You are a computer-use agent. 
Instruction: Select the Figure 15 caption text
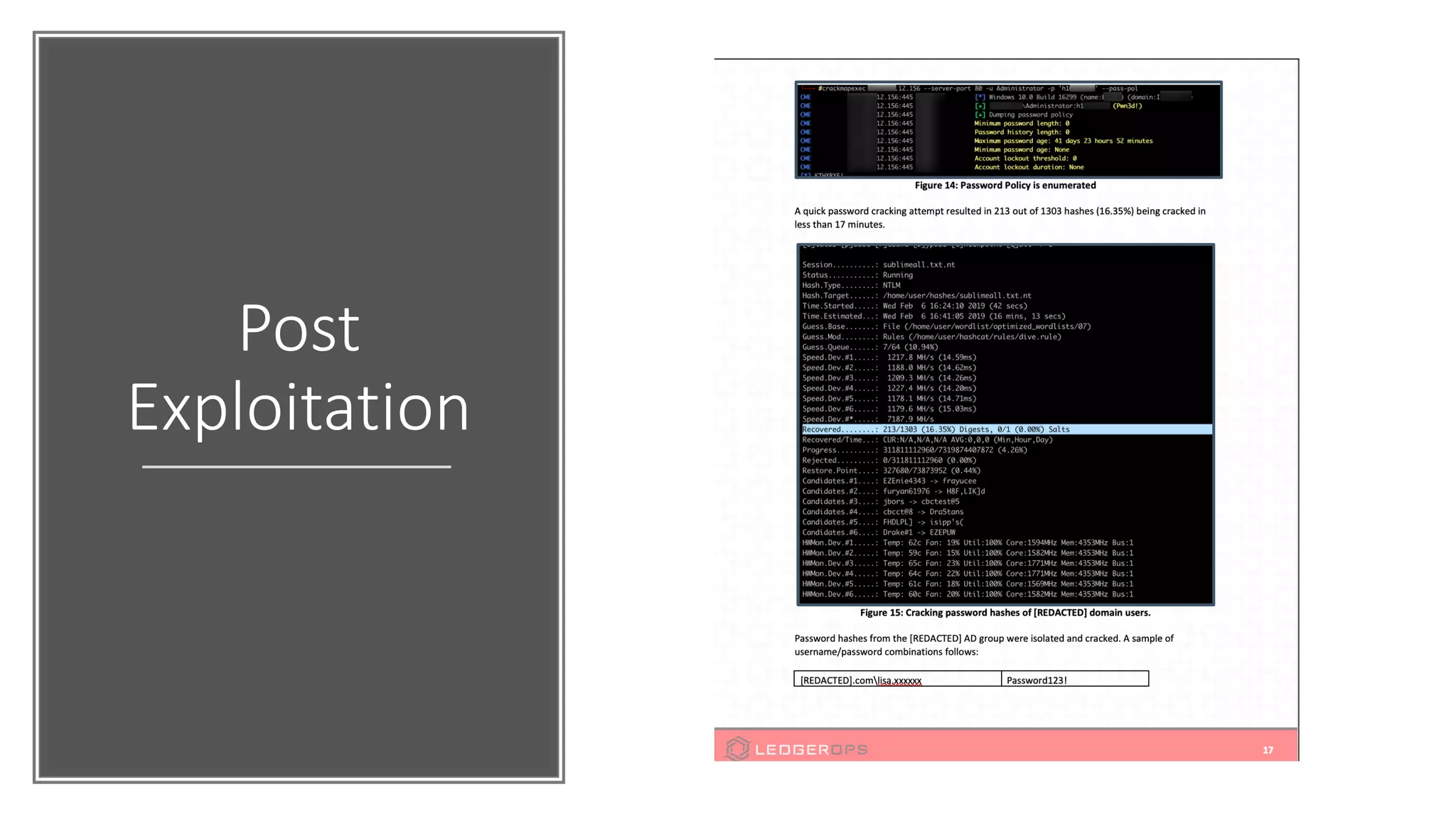pyautogui.click(x=1005, y=613)
